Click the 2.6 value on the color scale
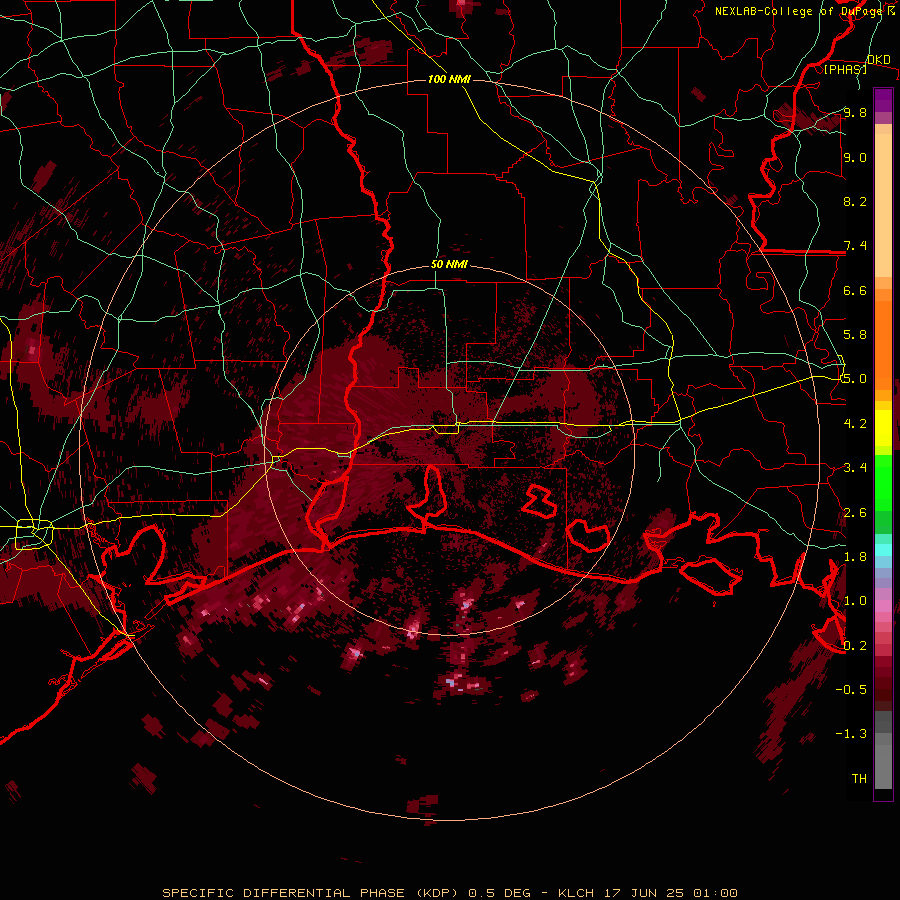The height and width of the screenshot is (900, 900). click(855, 513)
